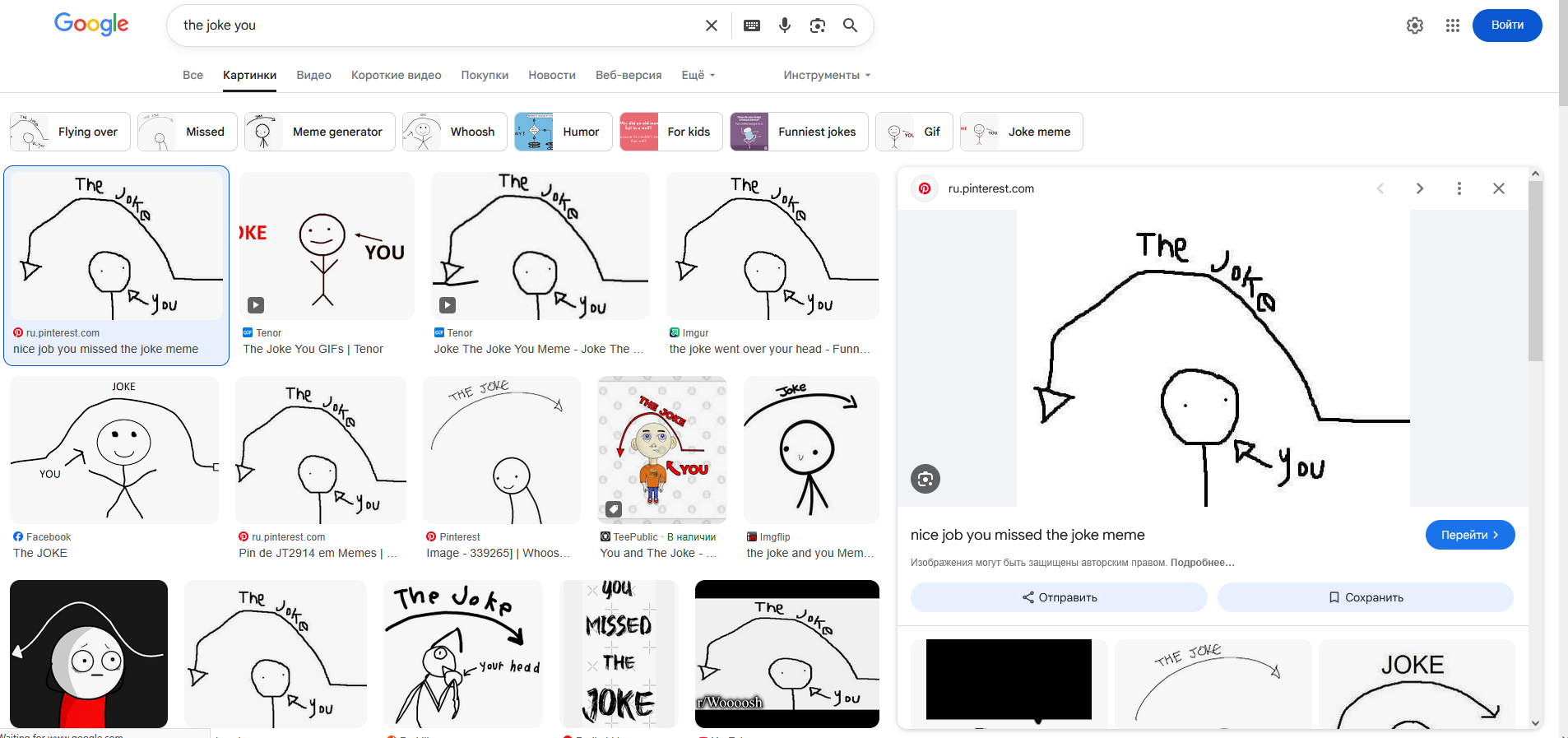Apply the 'Whoosh' filter chip

[x=455, y=132]
